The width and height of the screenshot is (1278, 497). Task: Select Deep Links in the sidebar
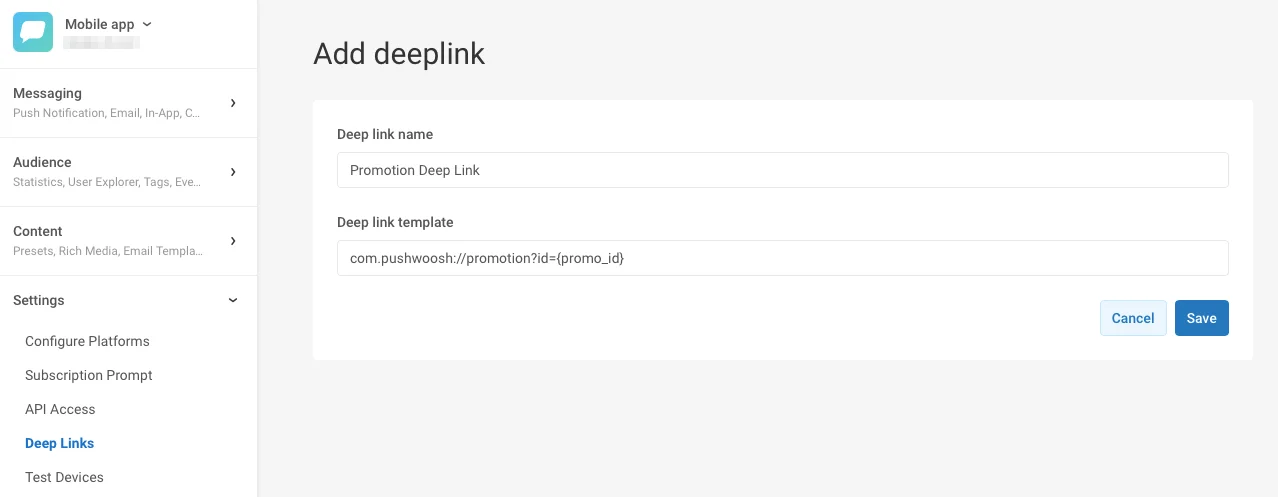click(x=60, y=443)
